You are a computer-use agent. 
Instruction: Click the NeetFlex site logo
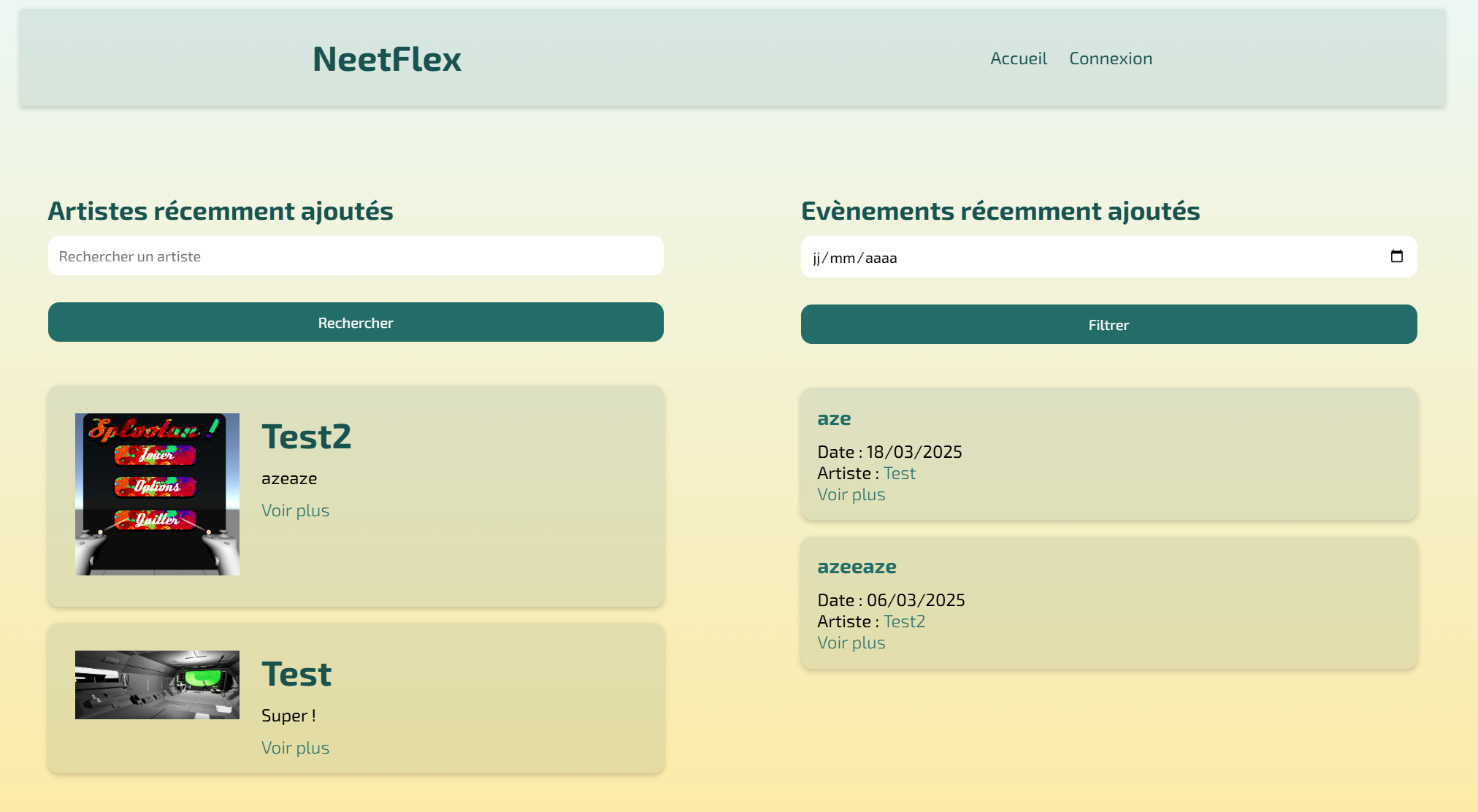387,58
